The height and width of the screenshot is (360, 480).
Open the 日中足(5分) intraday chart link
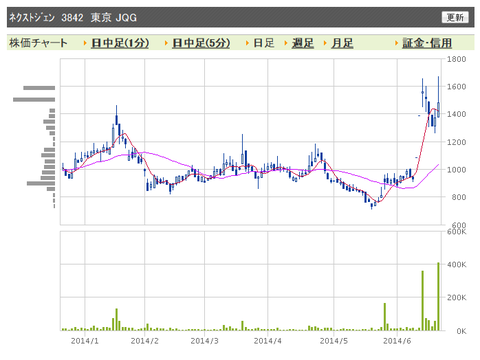(201, 43)
